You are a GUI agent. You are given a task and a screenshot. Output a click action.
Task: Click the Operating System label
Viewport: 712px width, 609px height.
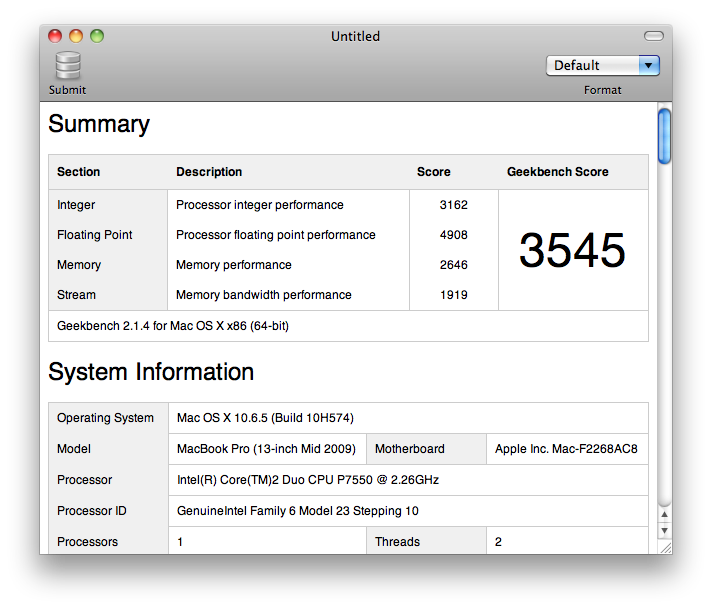(105, 418)
